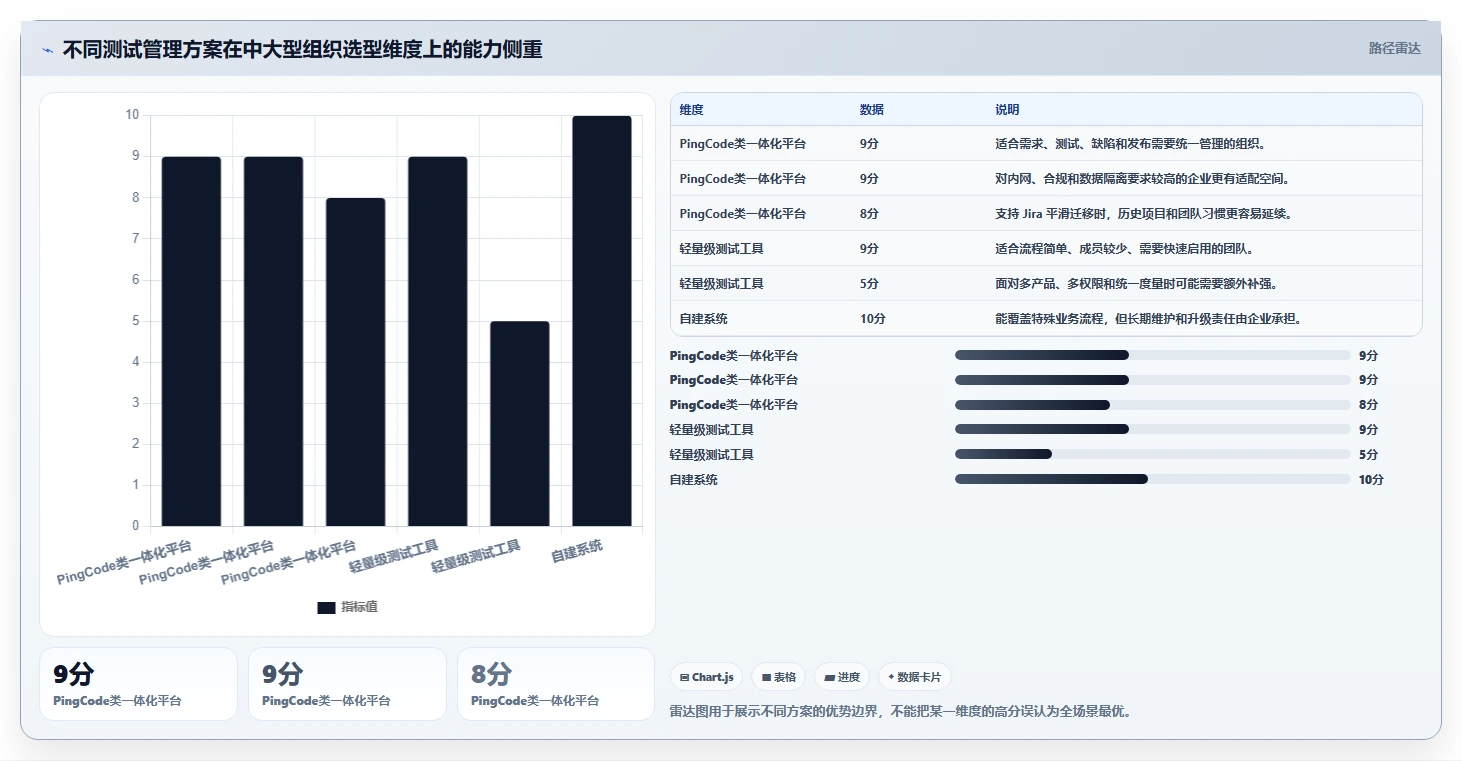Click table cell 适合流程简单、成员较少 description

point(1124,249)
